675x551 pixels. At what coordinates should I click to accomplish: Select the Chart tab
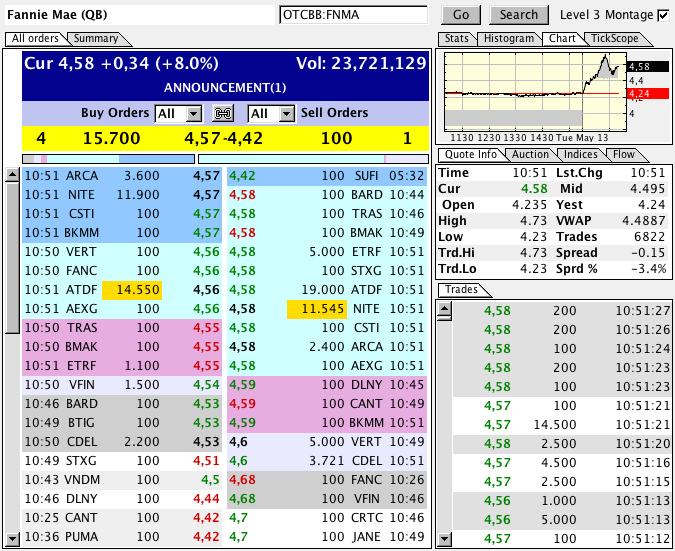pyautogui.click(x=562, y=38)
